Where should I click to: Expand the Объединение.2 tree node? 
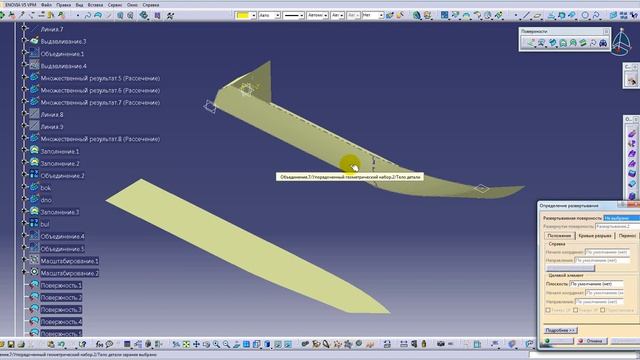24,175
